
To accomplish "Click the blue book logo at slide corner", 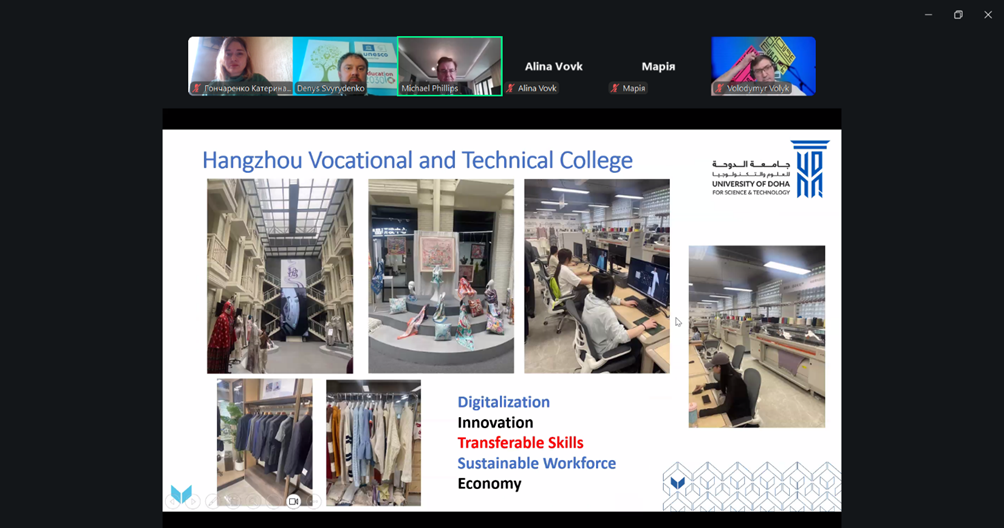I will 181,494.
